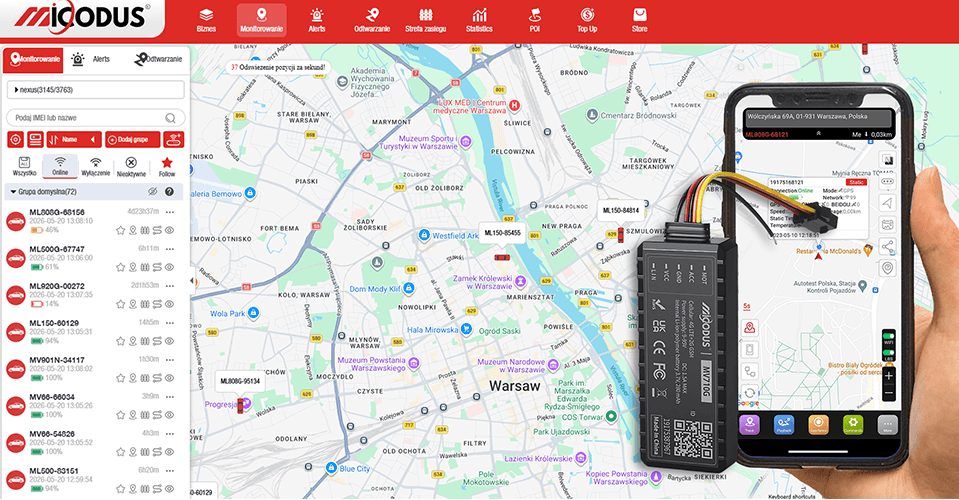Open more options menu for MV66-66034
Image resolution: width=959 pixels, height=500 pixels.
tap(170, 396)
